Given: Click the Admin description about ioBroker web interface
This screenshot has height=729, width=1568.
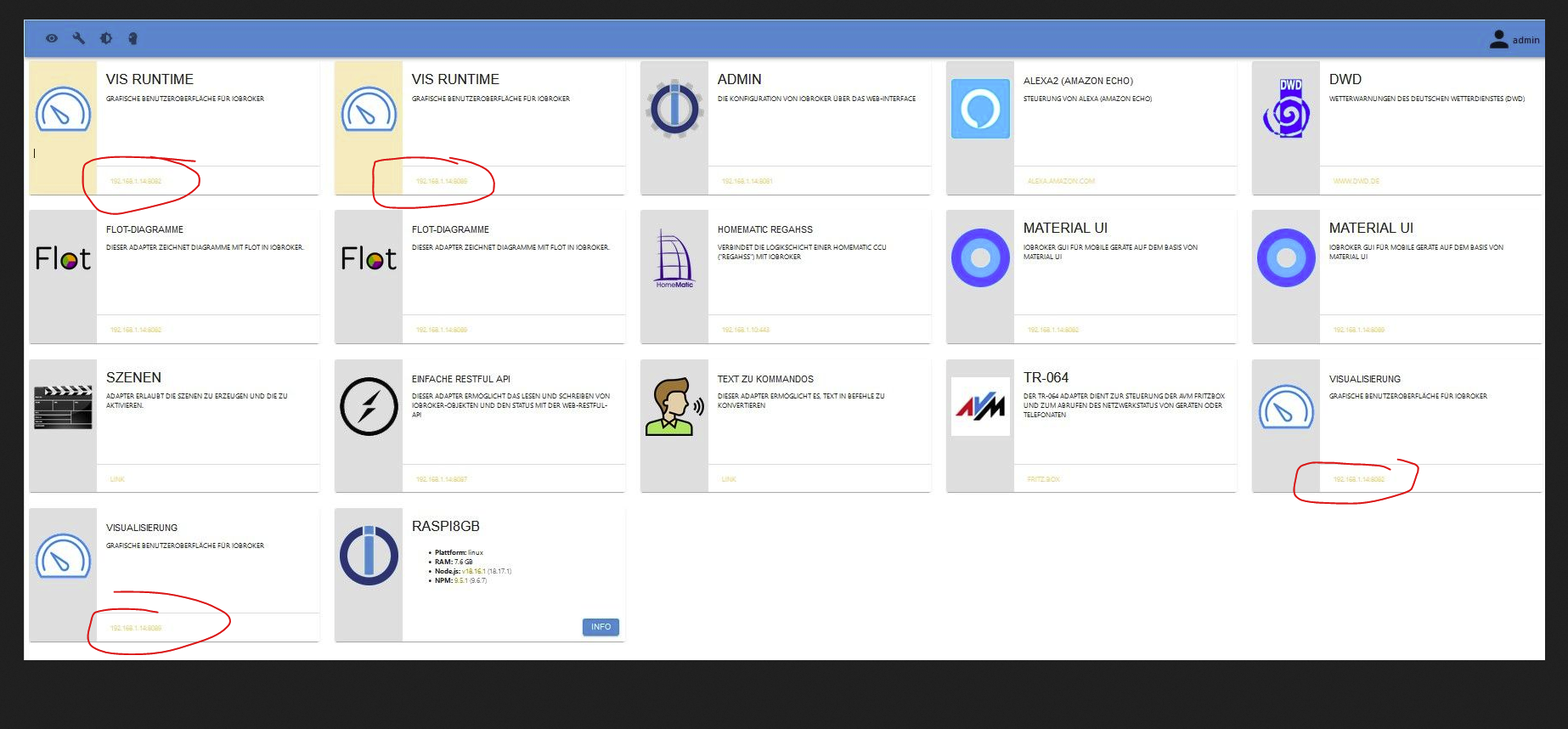Looking at the screenshot, I should 816,99.
